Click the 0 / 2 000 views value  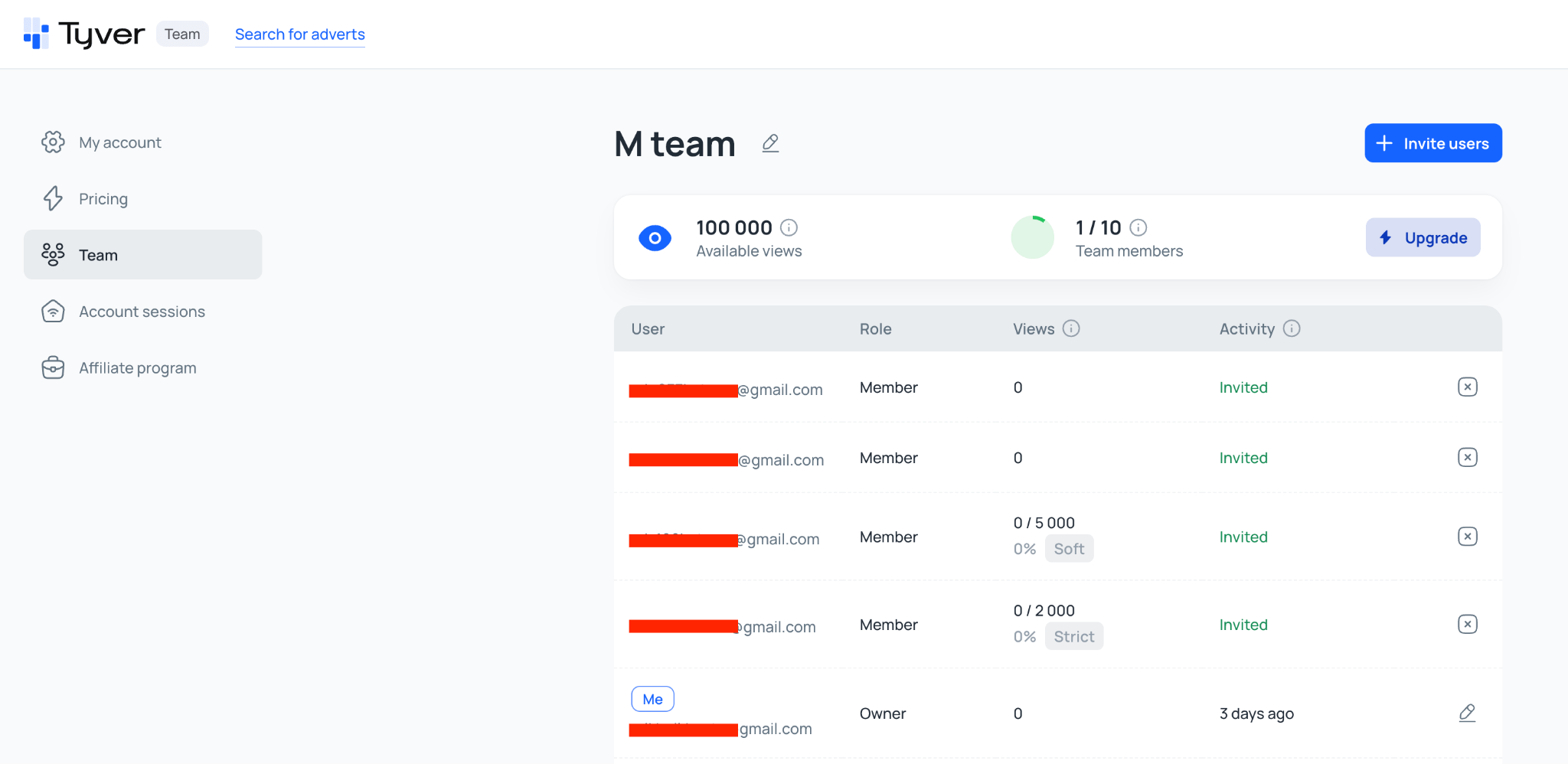coord(1044,611)
